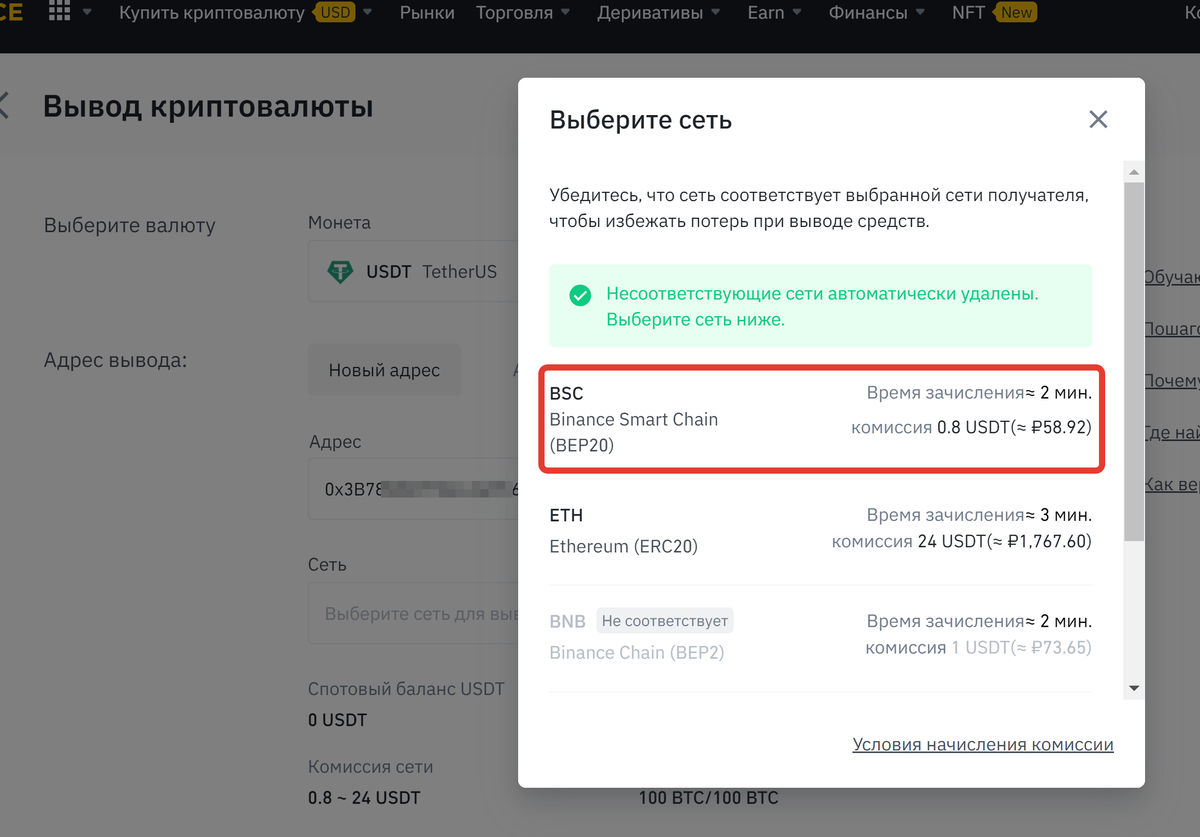Expand the Торговля menu

[x=523, y=13]
